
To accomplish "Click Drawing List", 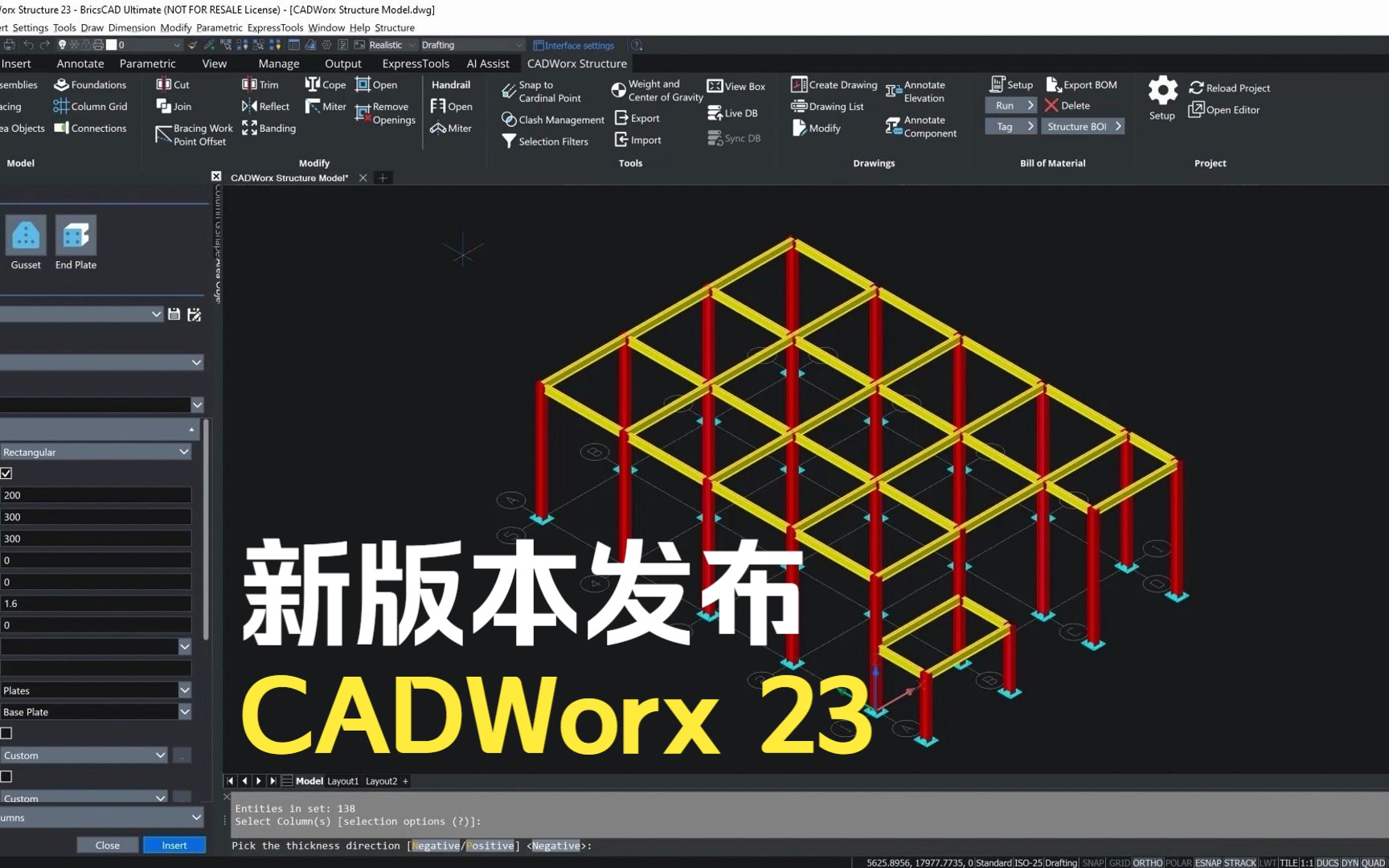I will (x=828, y=106).
